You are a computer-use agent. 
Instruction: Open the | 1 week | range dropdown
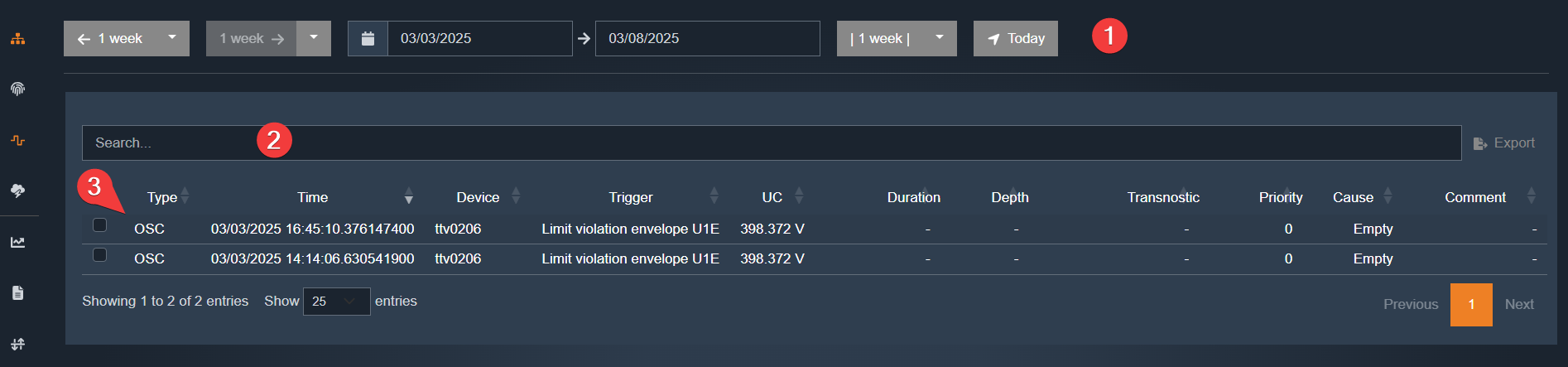coord(897,39)
